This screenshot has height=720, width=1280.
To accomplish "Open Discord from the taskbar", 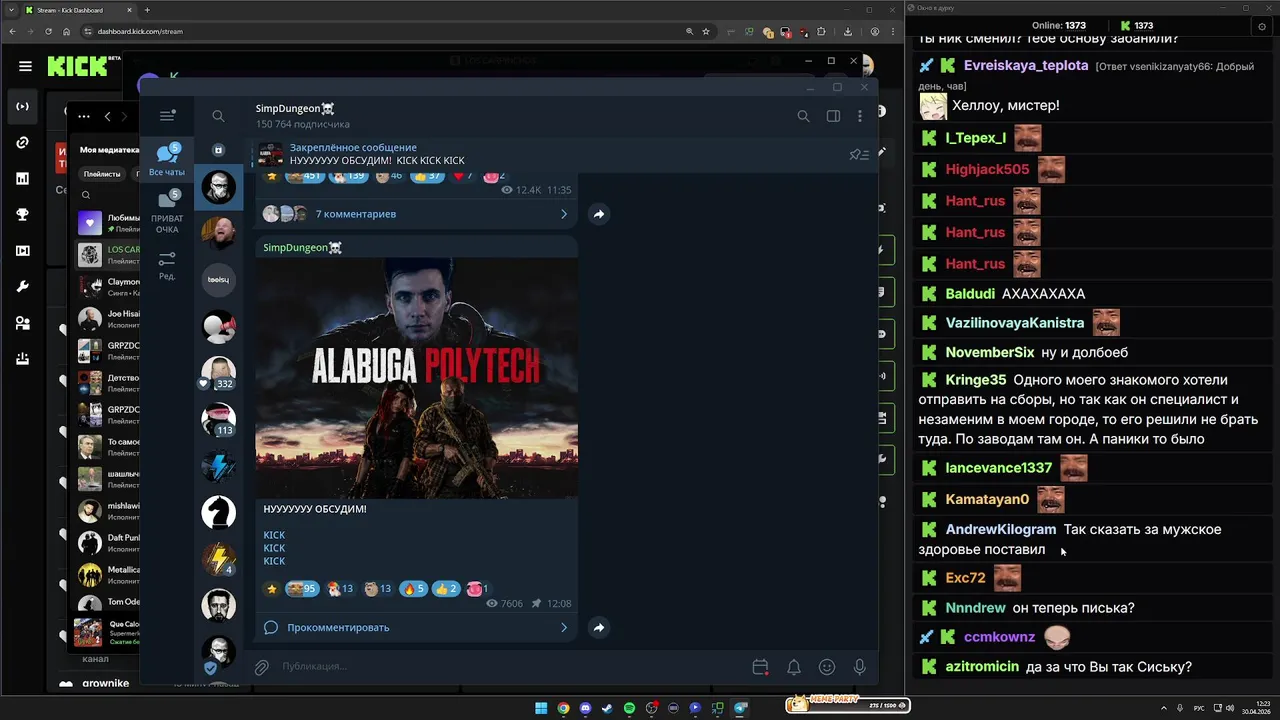I will click(585, 708).
